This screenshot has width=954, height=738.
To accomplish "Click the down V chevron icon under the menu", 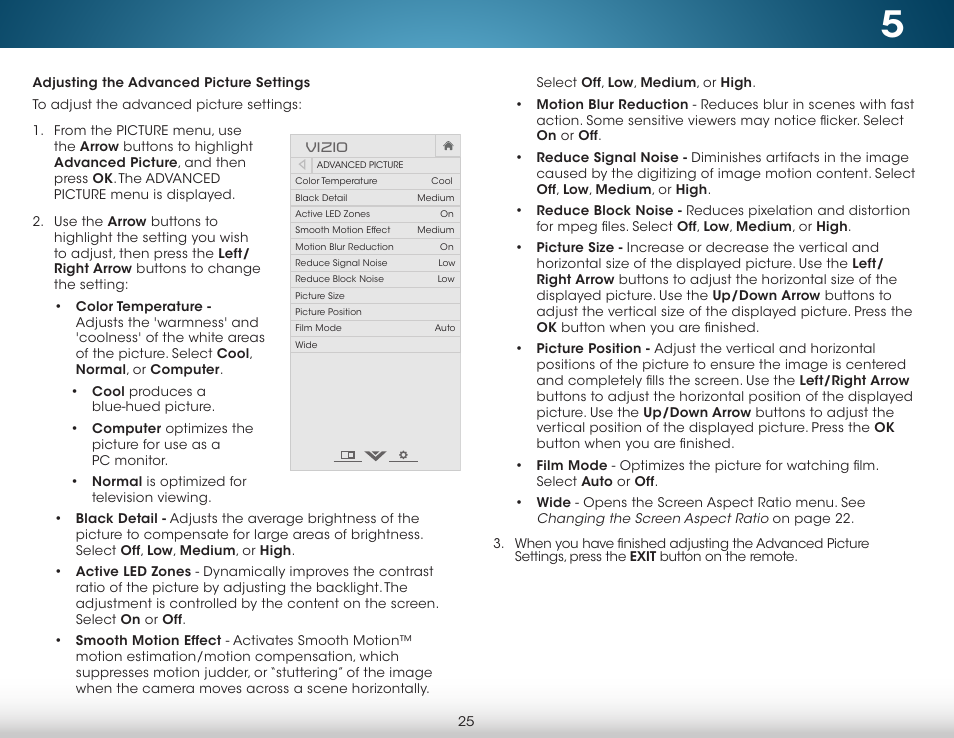I will [x=375, y=456].
